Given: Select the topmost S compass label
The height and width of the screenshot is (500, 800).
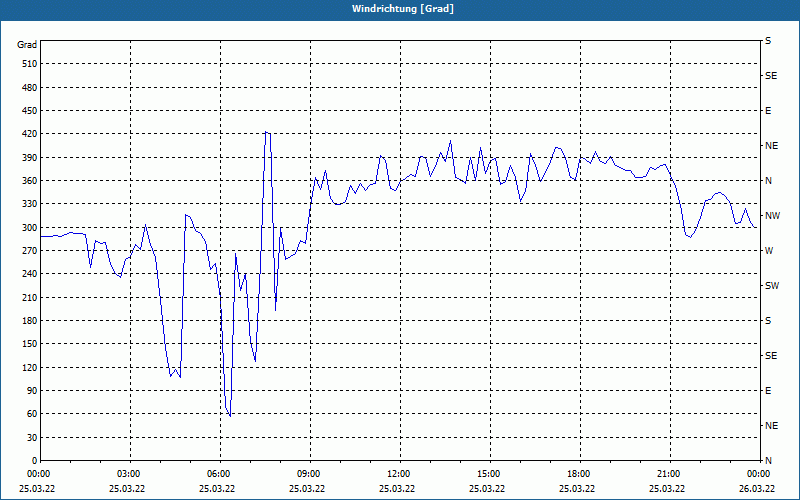Looking at the screenshot, I should (x=768, y=41).
